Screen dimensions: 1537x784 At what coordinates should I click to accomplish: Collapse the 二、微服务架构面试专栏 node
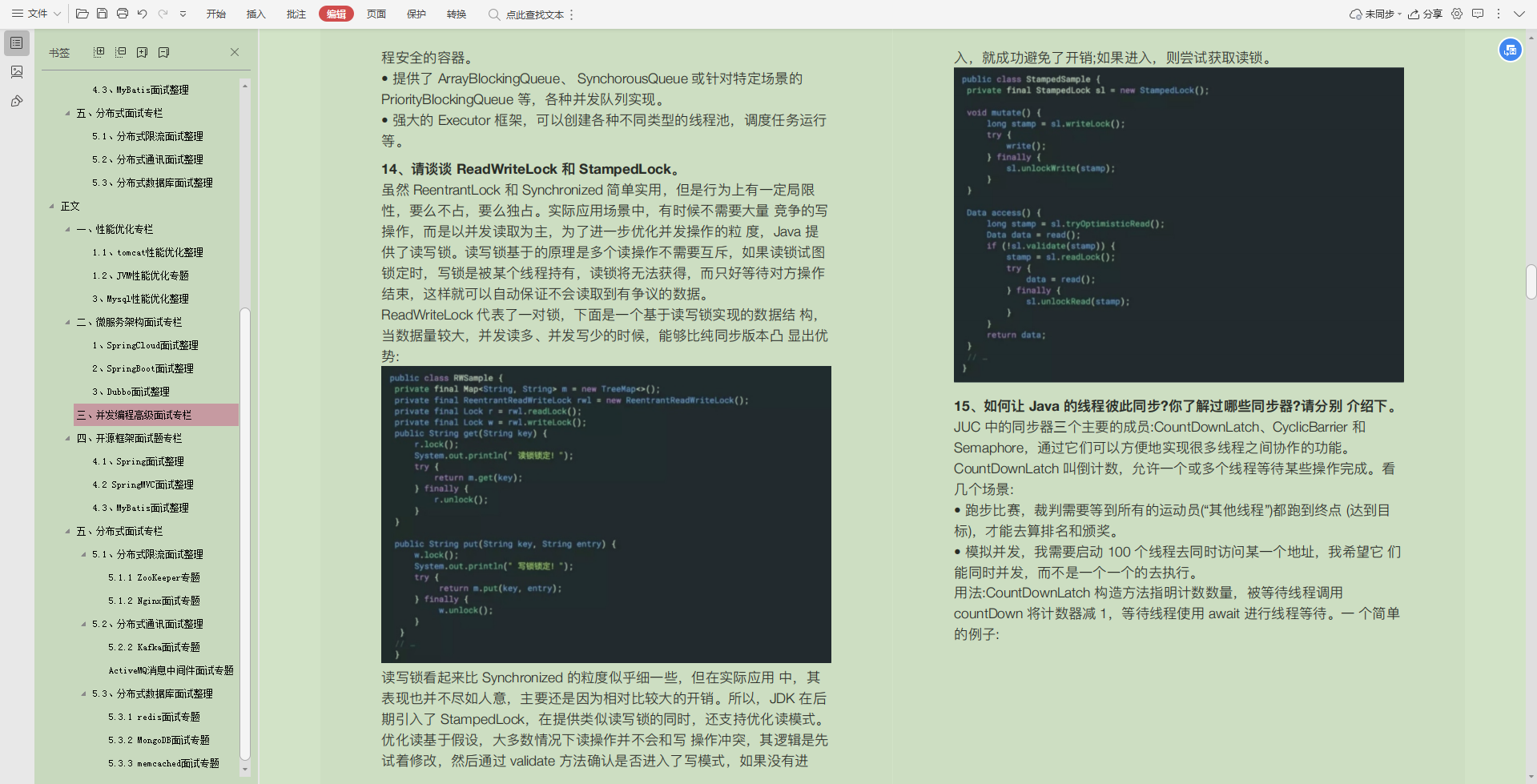click(67, 322)
